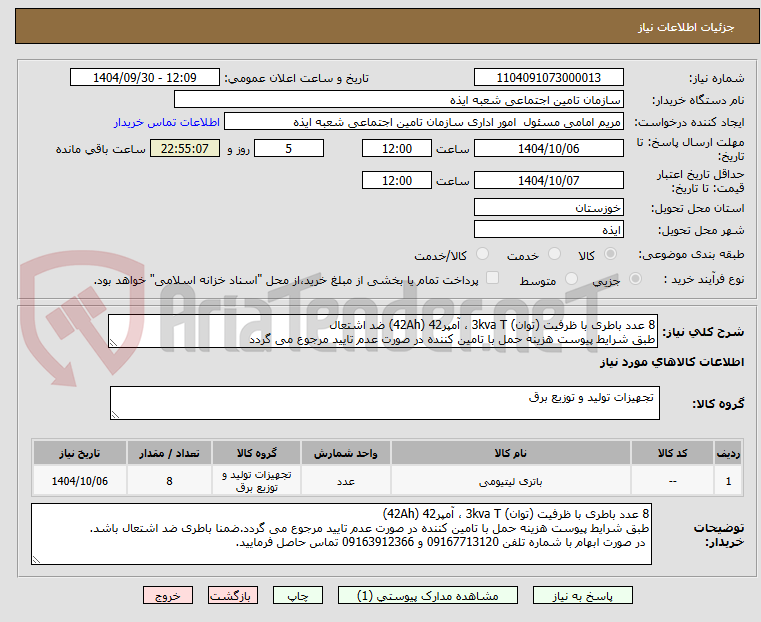The height and width of the screenshot is (622, 761).
Task: Click the باتری لیتیومی item name cell
Action: click(x=511, y=481)
